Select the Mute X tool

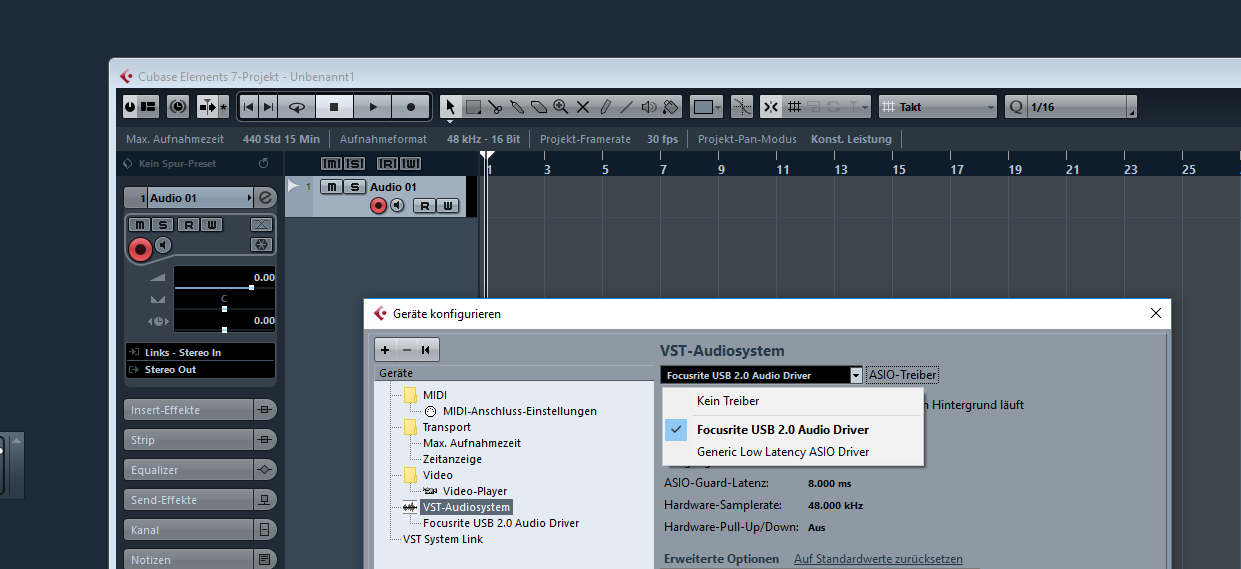point(583,106)
